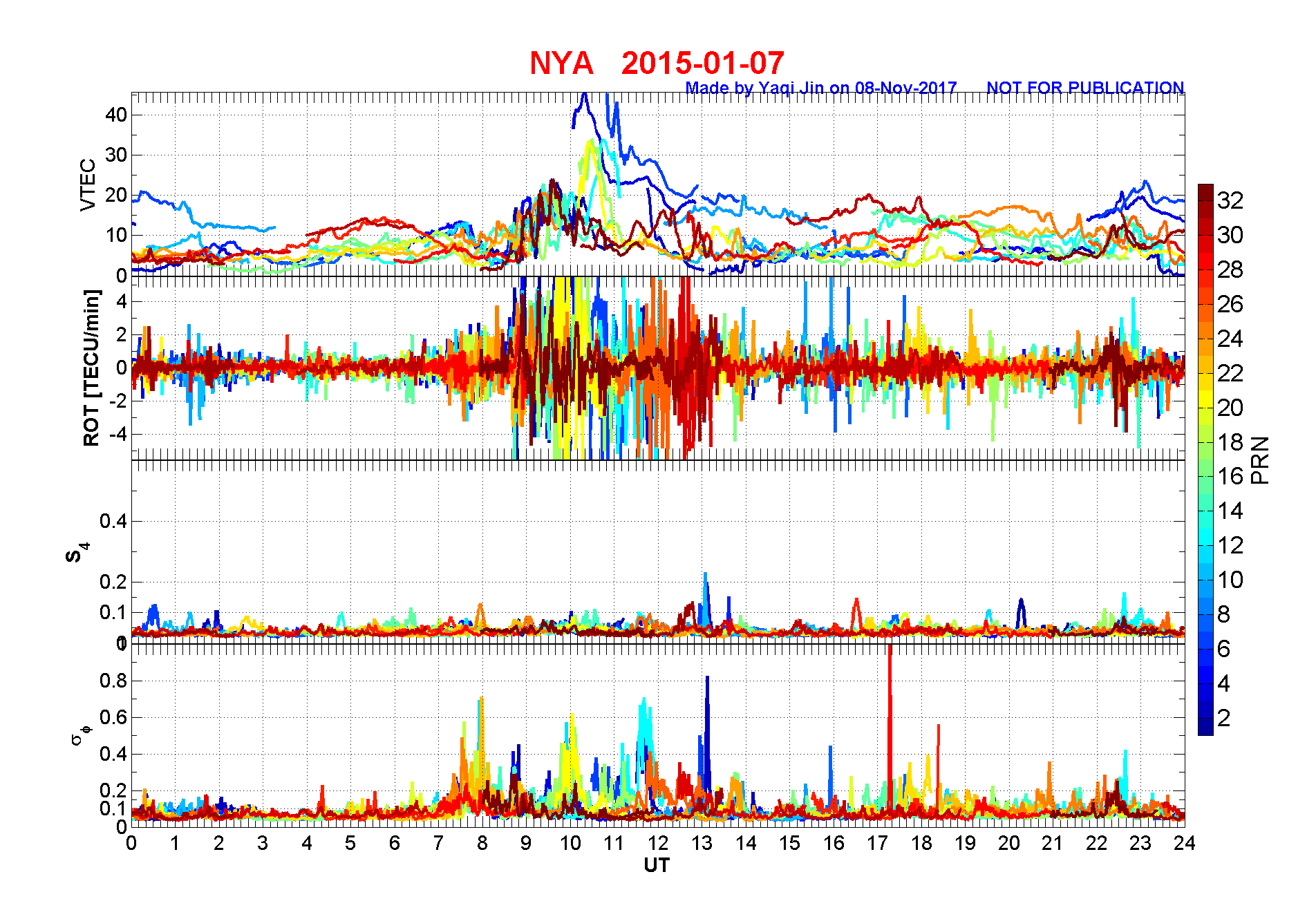Viewport: 1316px width, 919px height.
Task: Click the yellow section of the PRN colorbar
Action: [1205, 399]
